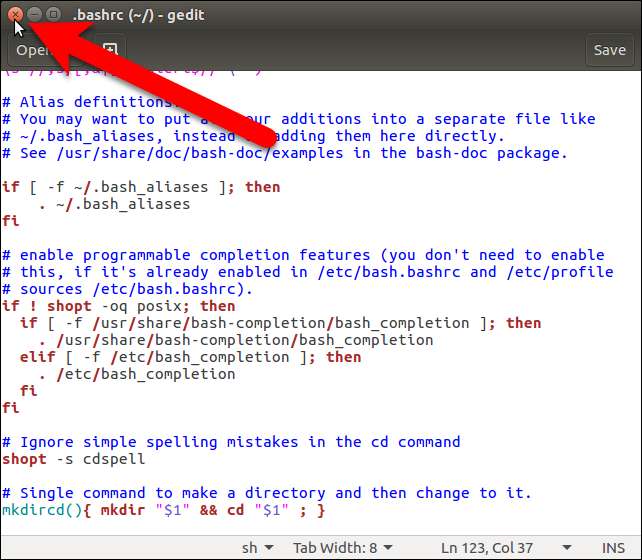Create a new document with the toolbar icon
Screen dimensions: 642x560
click(110, 50)
